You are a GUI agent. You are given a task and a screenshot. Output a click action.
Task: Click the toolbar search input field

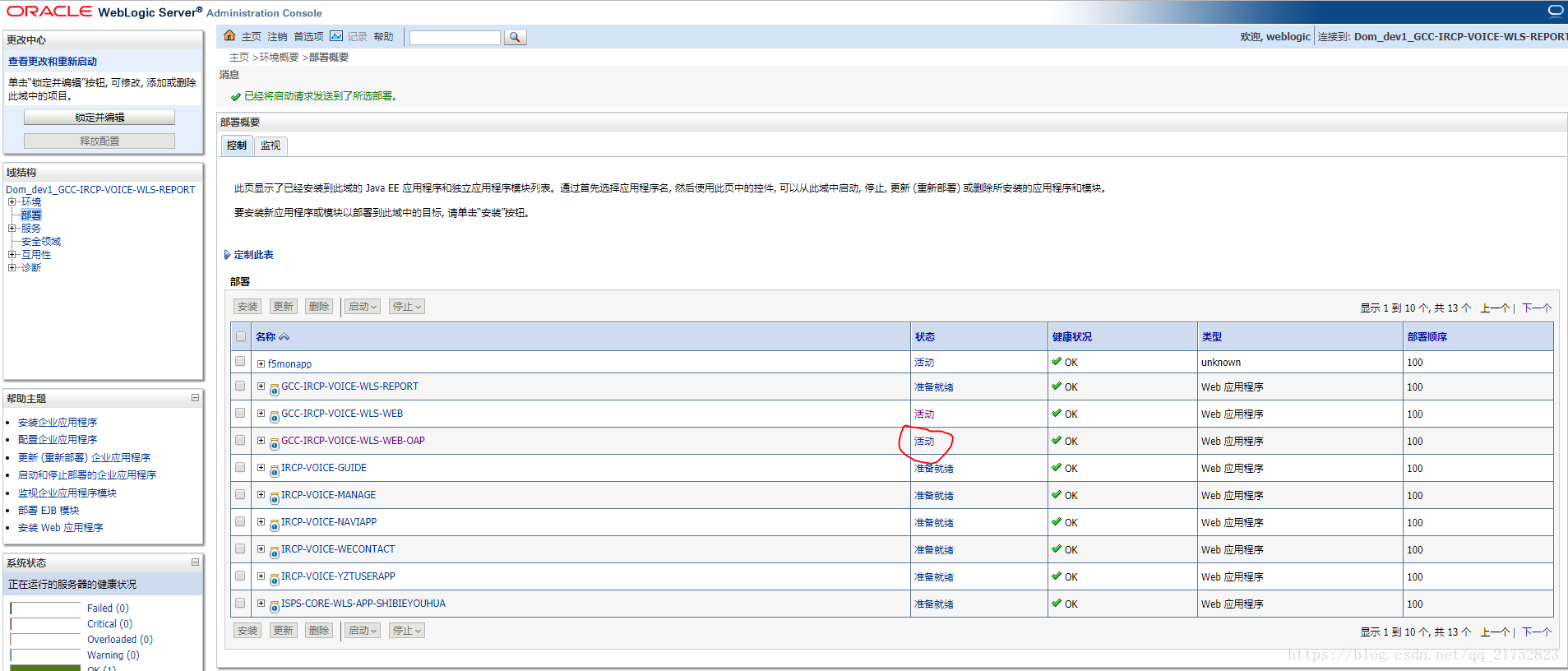455,38
